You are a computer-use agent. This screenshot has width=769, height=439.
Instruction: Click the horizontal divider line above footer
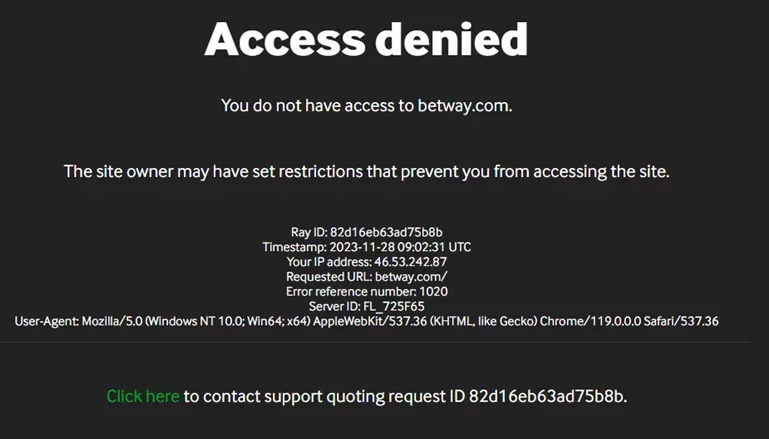375,342
